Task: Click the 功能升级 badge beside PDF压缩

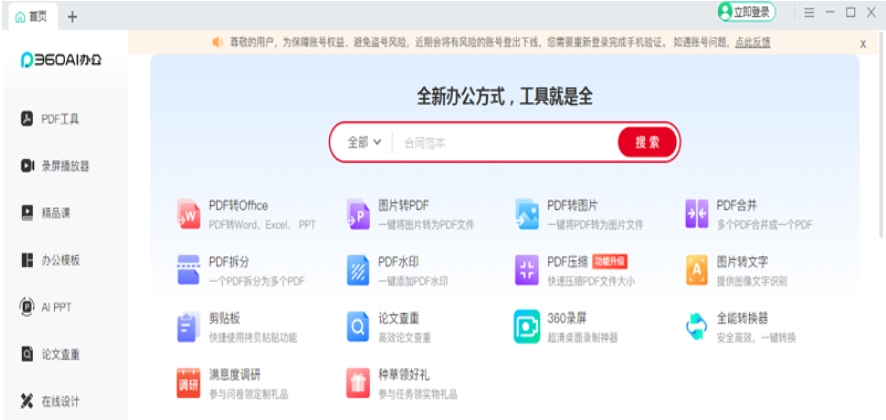Action: (610, 262)
